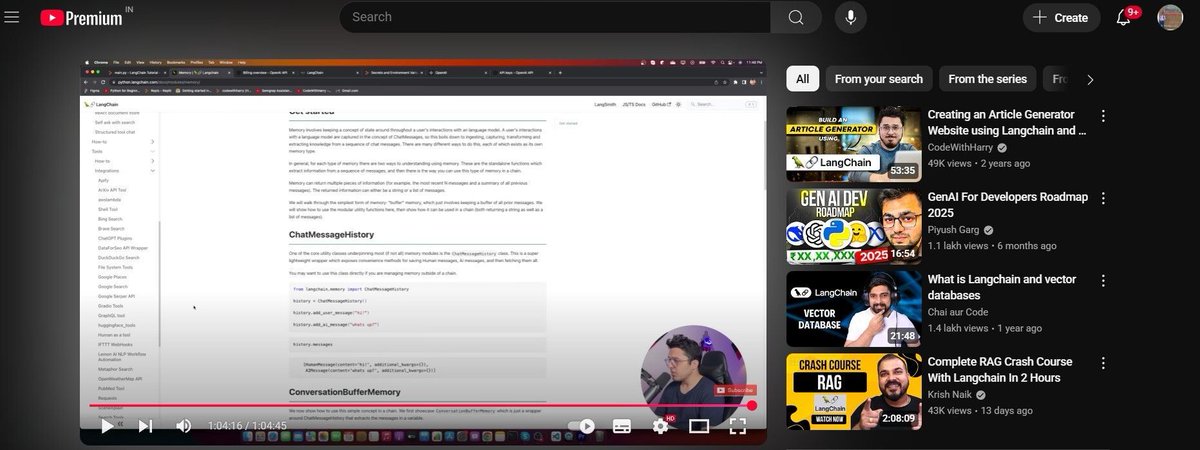Viewport: 1200px width, 450px height.
Task: Mute the video volume speaker icon
Action: pyautogui.click(x=184, y=425)
